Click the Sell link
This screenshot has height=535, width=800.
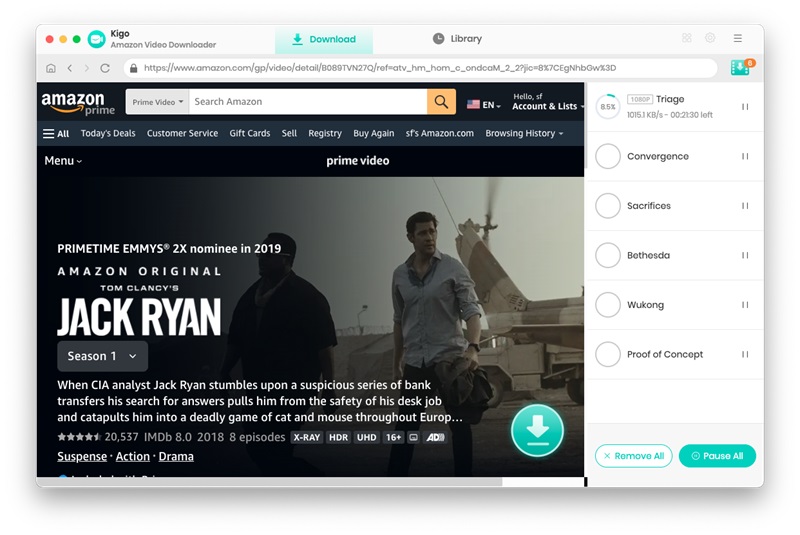coord(289,133)
